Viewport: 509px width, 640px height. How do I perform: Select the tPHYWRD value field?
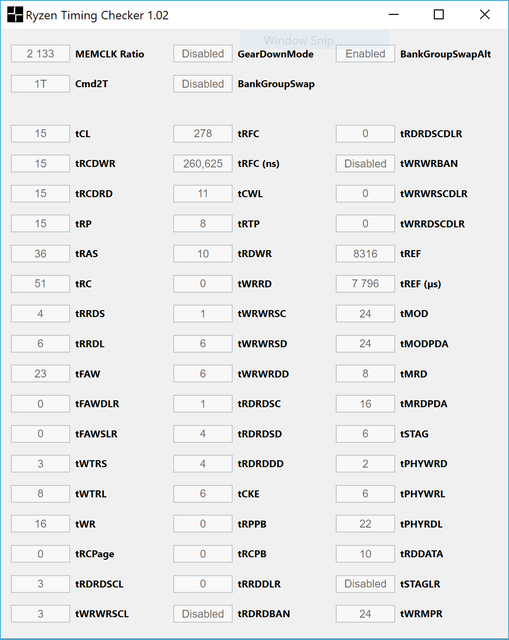click(x=365, y=464)
